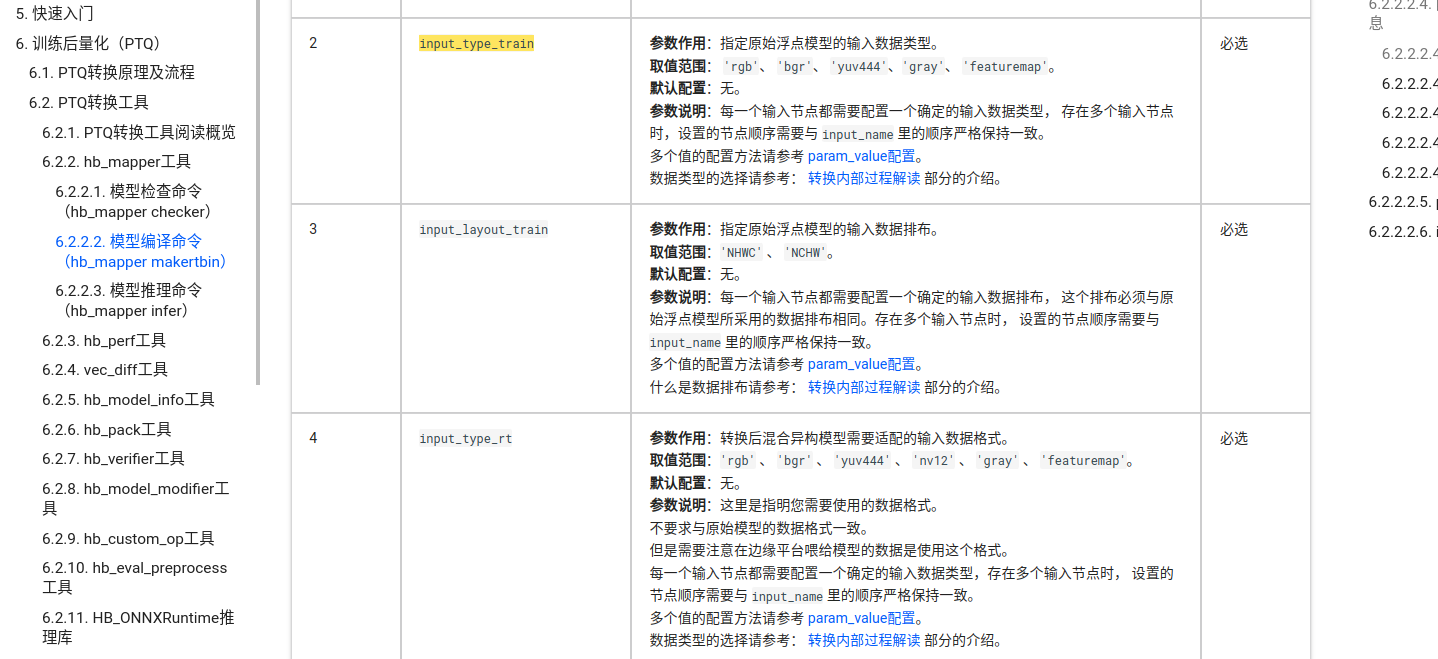Screen dimensions: 1438x659
Task: Go to 6.2.4. vec_diff工具
Action: pyautogui.click(x=105, y=370)
